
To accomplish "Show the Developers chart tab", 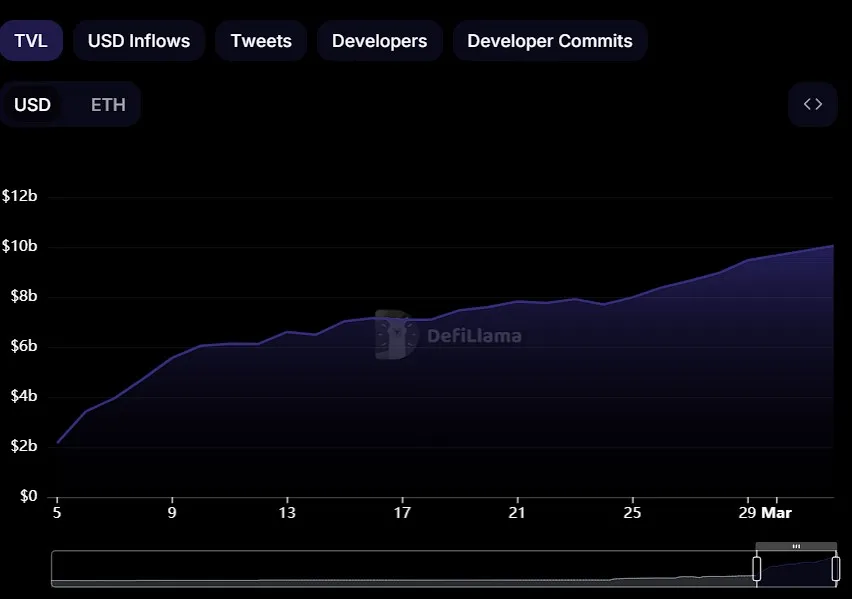I will pyautogui.click(x=379, y=41).
